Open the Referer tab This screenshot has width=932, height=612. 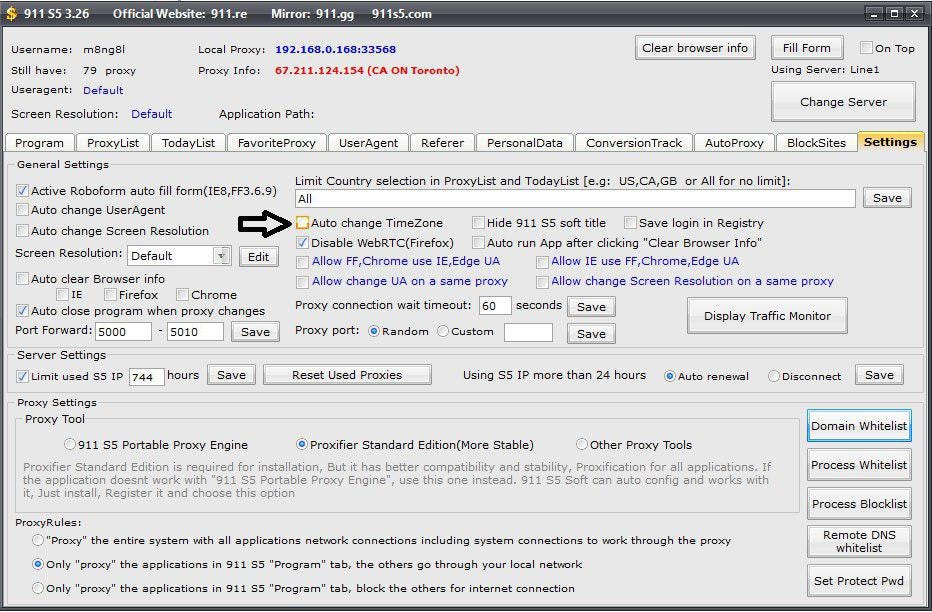click(x=442, y=143)
